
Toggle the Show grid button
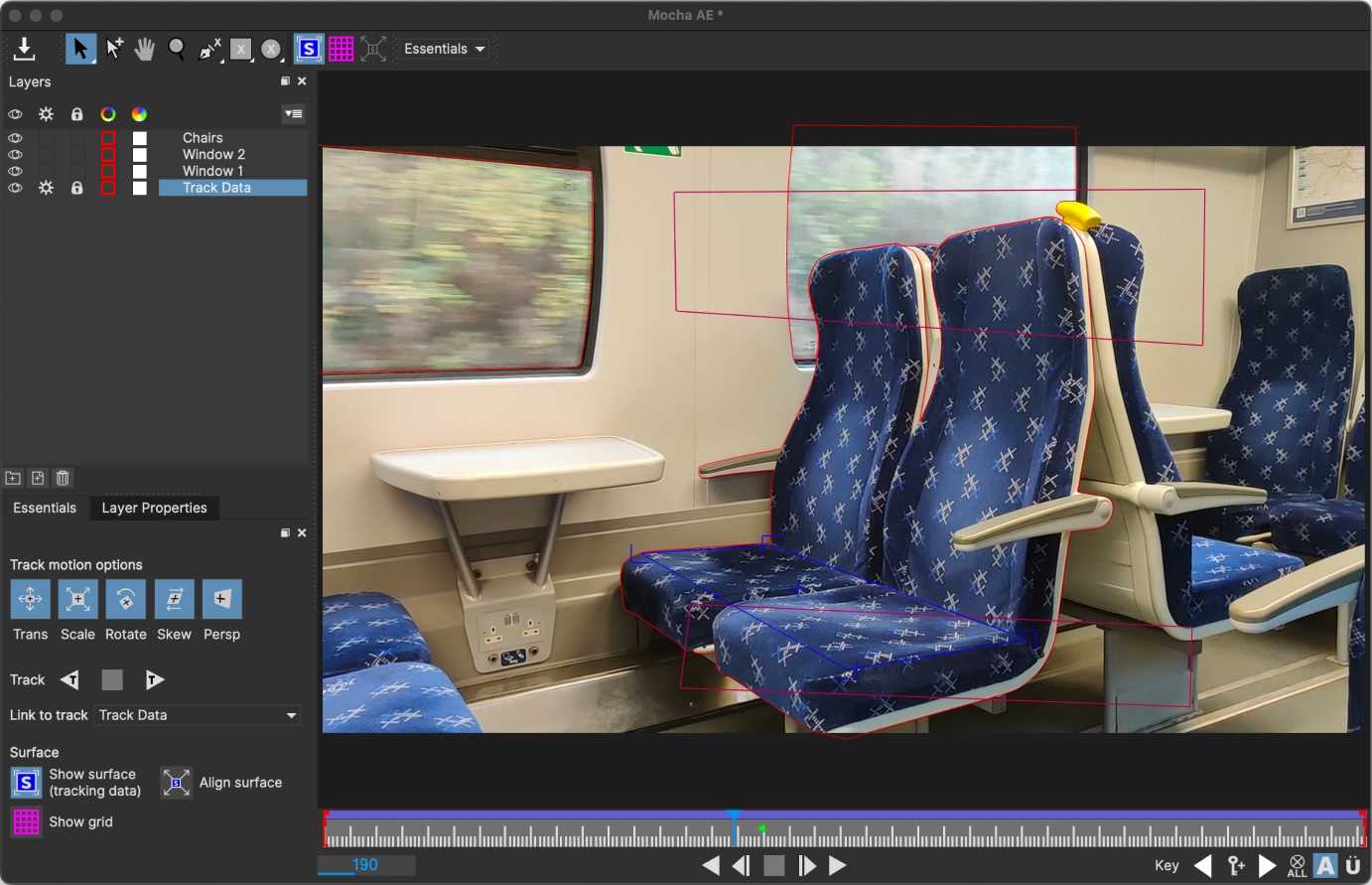pyautogui.click(x=26, y=822)
